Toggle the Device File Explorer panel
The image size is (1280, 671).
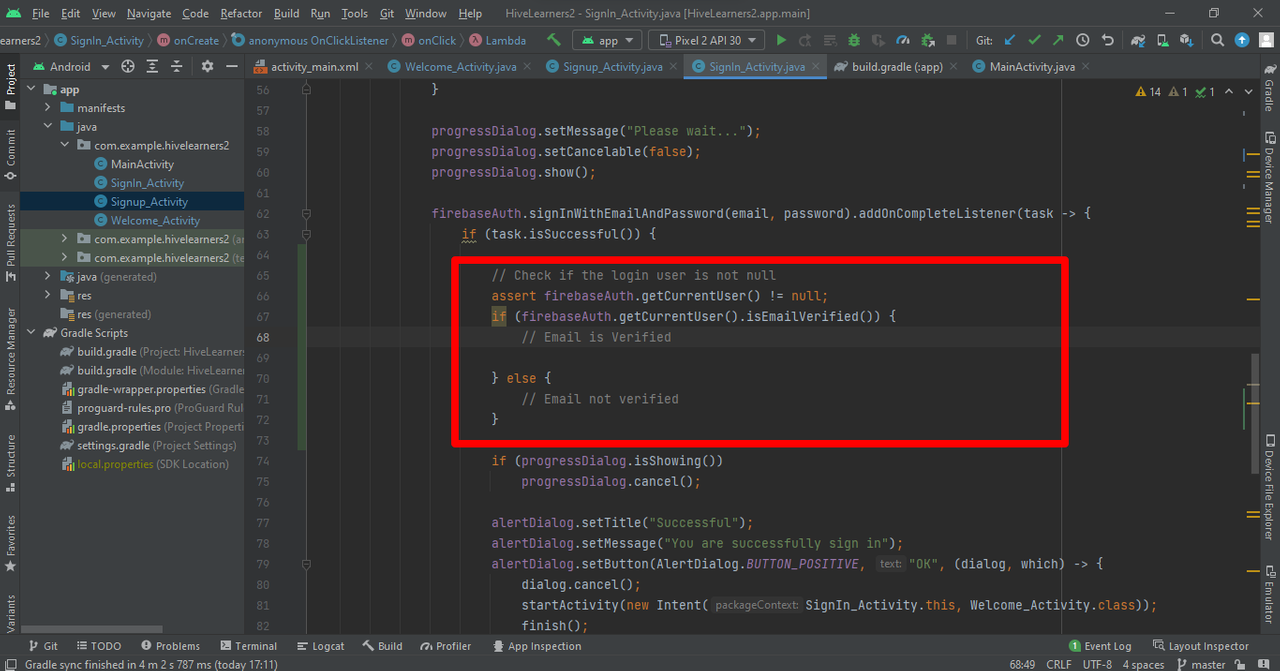(x=1269, y=488)
